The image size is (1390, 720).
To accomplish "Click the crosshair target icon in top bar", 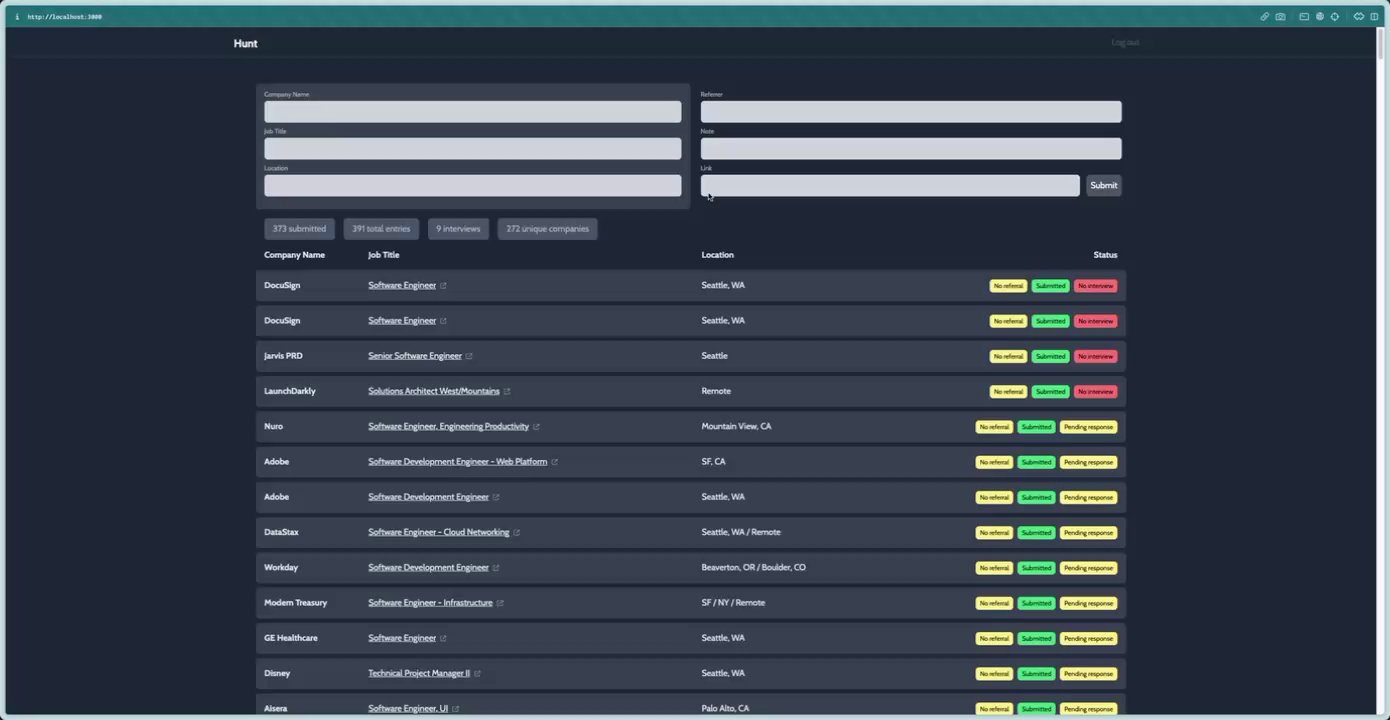I will (x=1334, y=16).
